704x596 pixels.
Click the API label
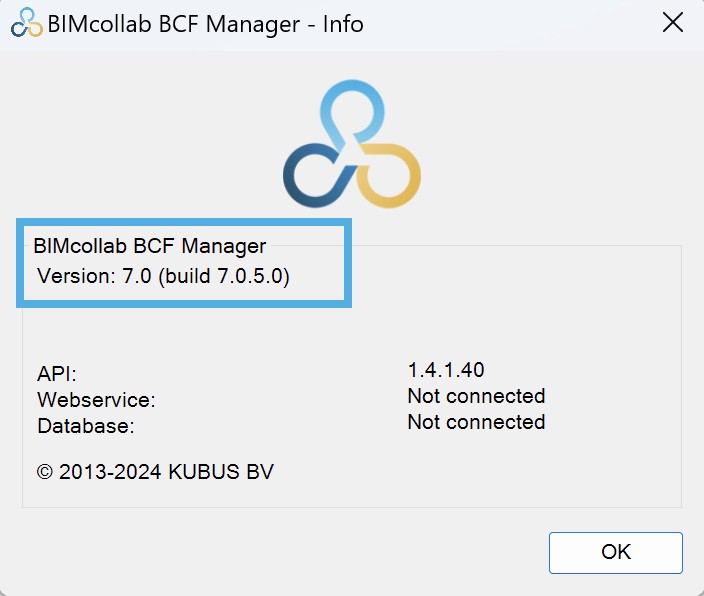pyautogui.click(x=57, y=374)
